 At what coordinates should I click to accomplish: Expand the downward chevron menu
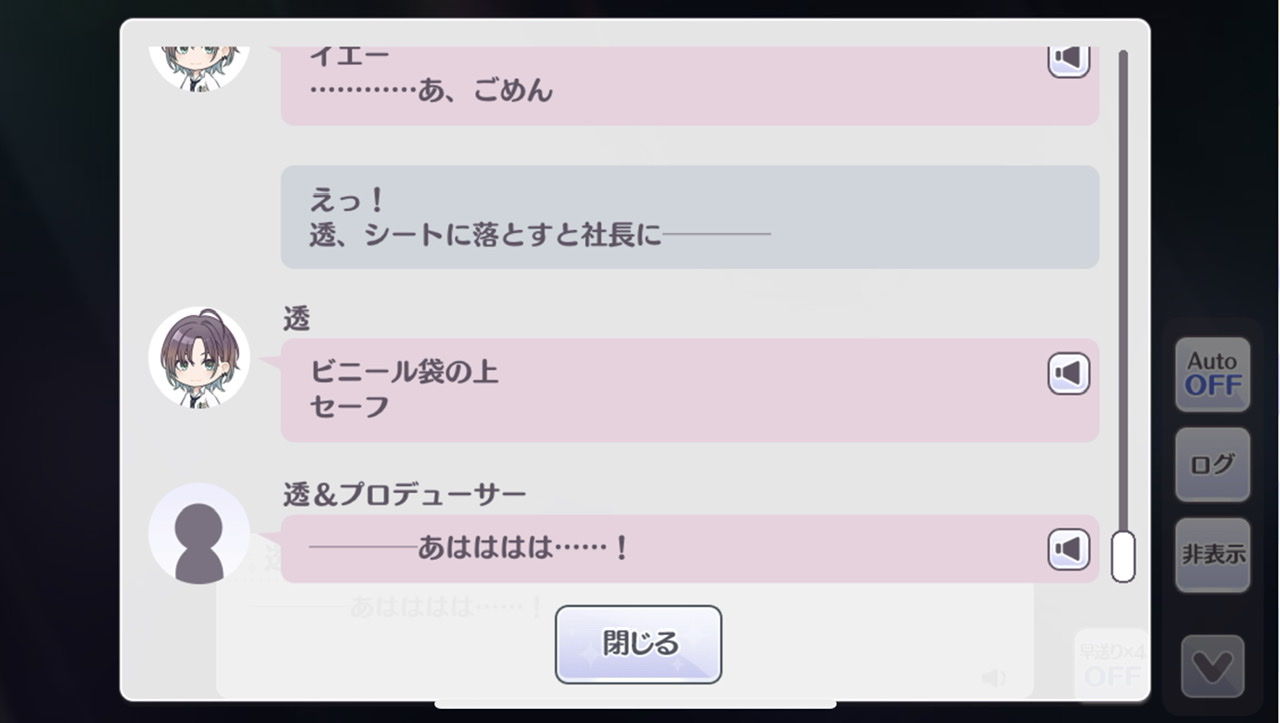pyautogui.click(x=1213, y=666)
